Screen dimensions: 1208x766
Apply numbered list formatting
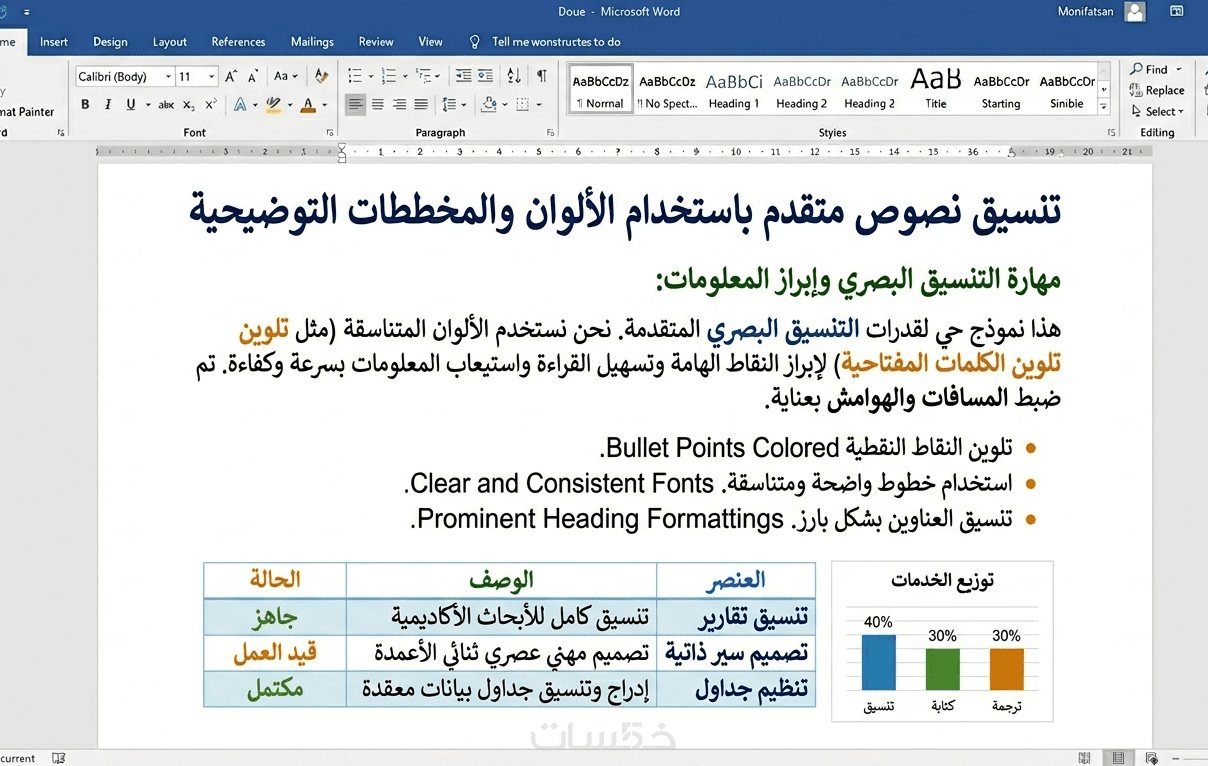[388, 76]
